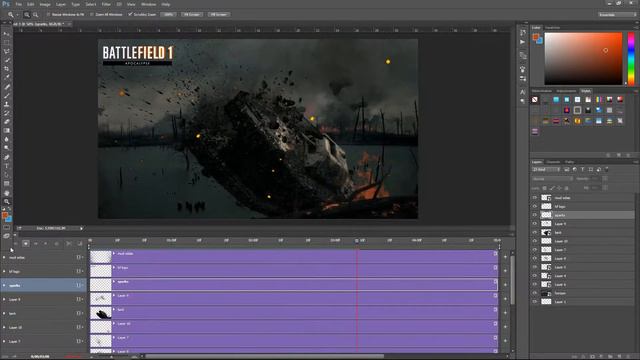Image resolution: width=640 pixels, height=360 pixels.
Task: Open the layer filter Kind dropdown
Action: pyautogui.click(x=546, y=169)
